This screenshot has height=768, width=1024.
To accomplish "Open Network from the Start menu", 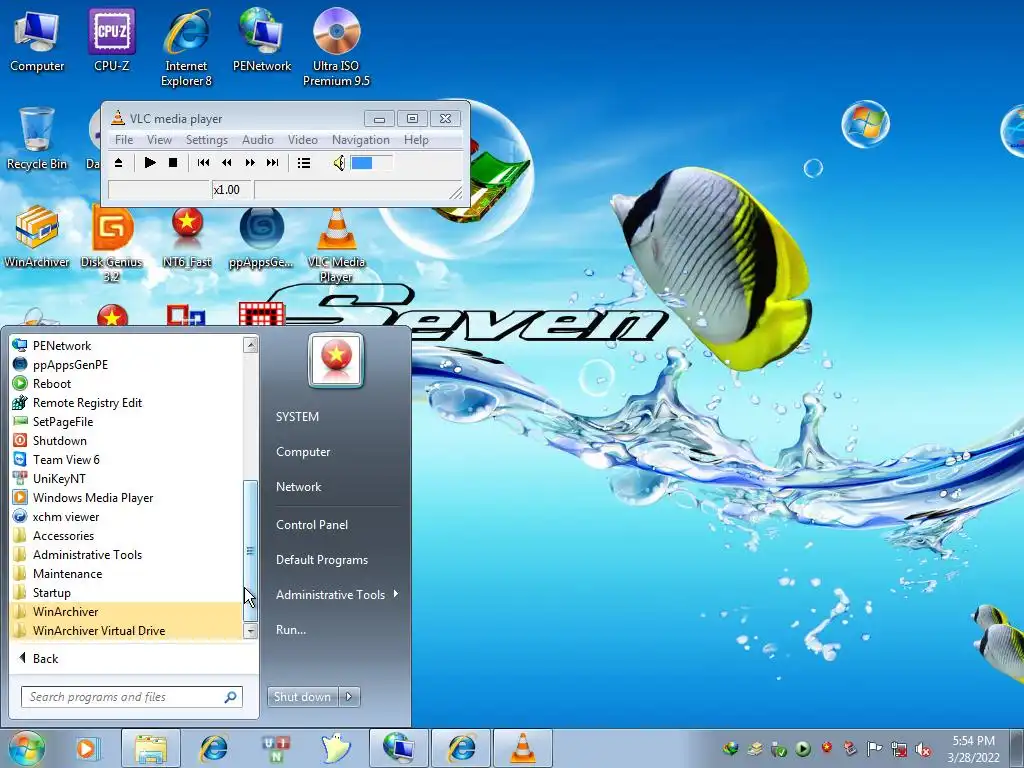I will [x=298, y=487].
